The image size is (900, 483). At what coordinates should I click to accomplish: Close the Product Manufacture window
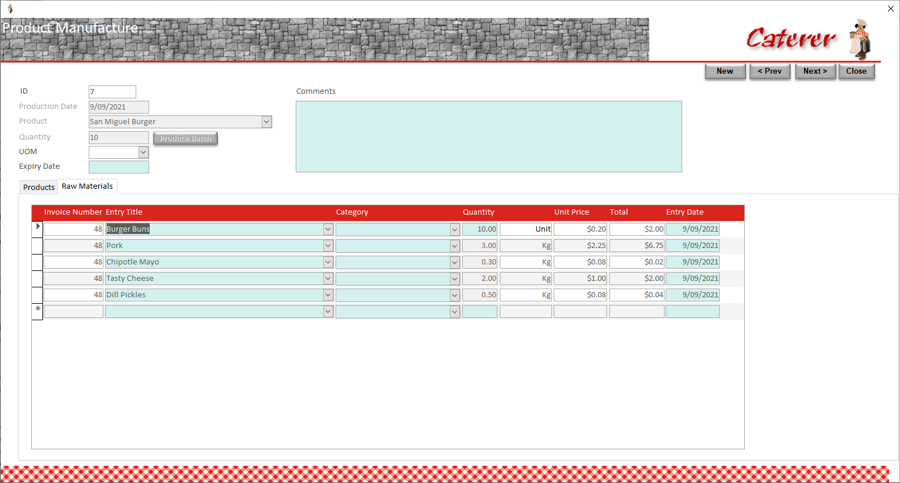pos(890,9)
